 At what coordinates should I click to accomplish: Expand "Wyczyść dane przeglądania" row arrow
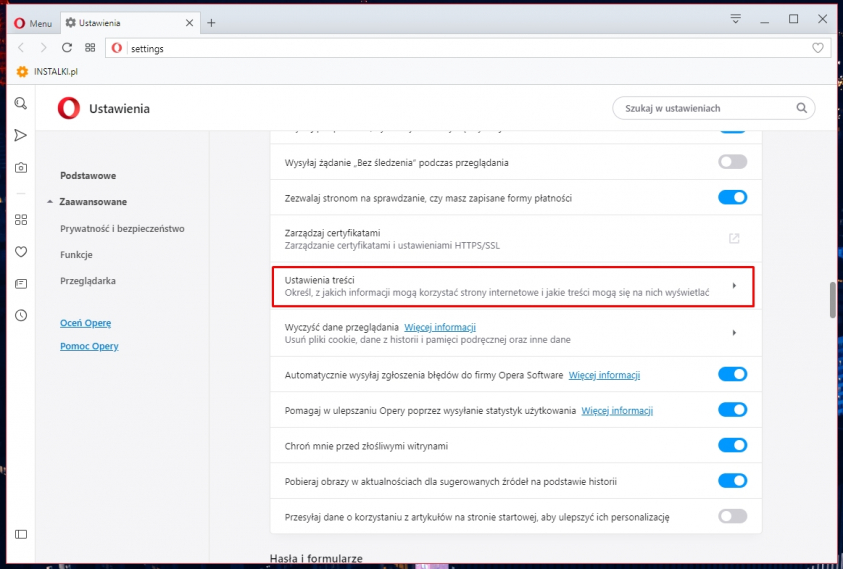pyautogui.click(x=733, y=333)
